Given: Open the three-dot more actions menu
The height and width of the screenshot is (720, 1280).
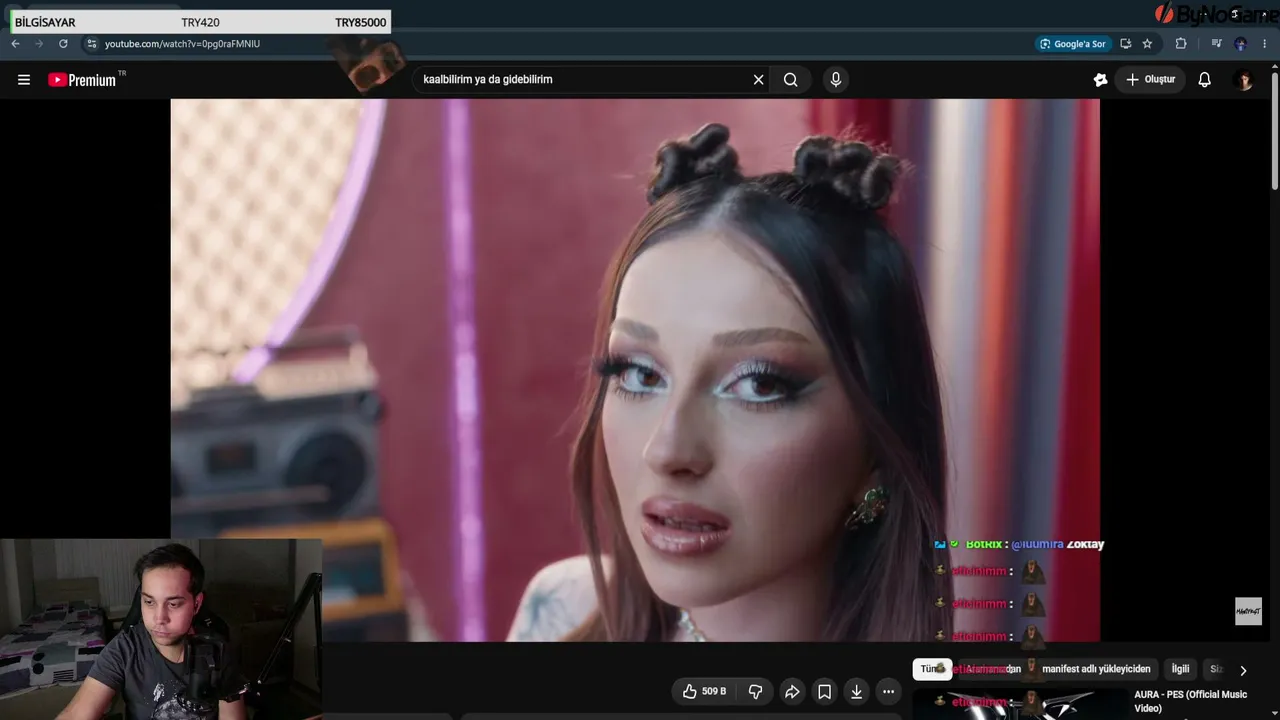Looking at the screenshot, I should [x=888, y=691].
